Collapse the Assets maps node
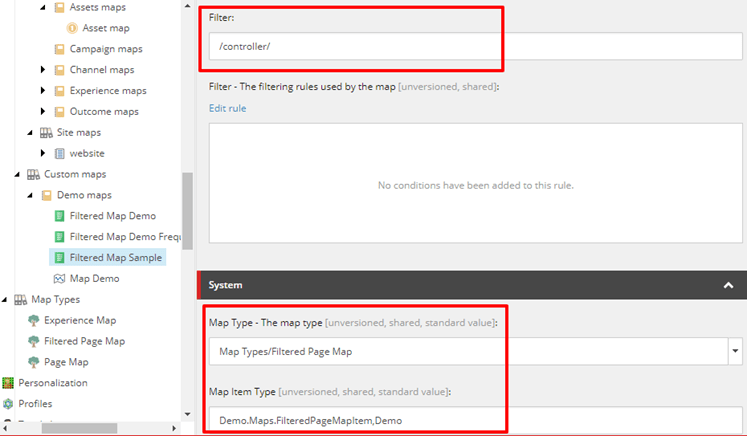The width and height of the screenshot is (747, 436). coord(43,8)
